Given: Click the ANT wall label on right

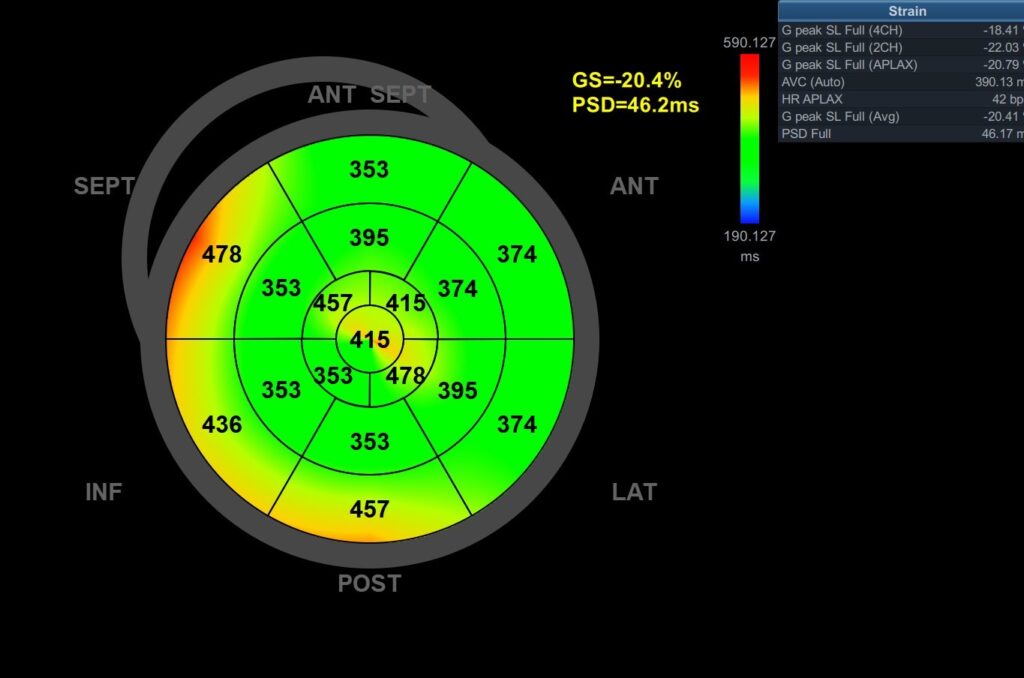Looking at the screenshot, I should (x=634, y=186).
